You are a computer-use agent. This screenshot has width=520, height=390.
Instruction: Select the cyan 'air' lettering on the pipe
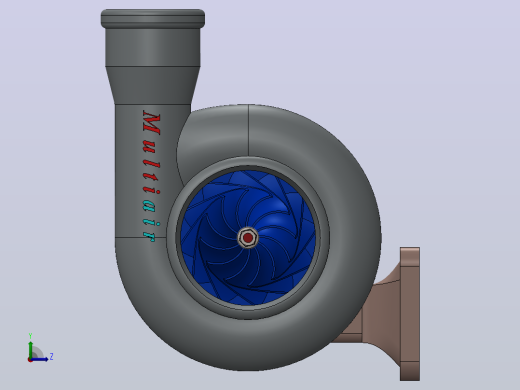(151, 219)
